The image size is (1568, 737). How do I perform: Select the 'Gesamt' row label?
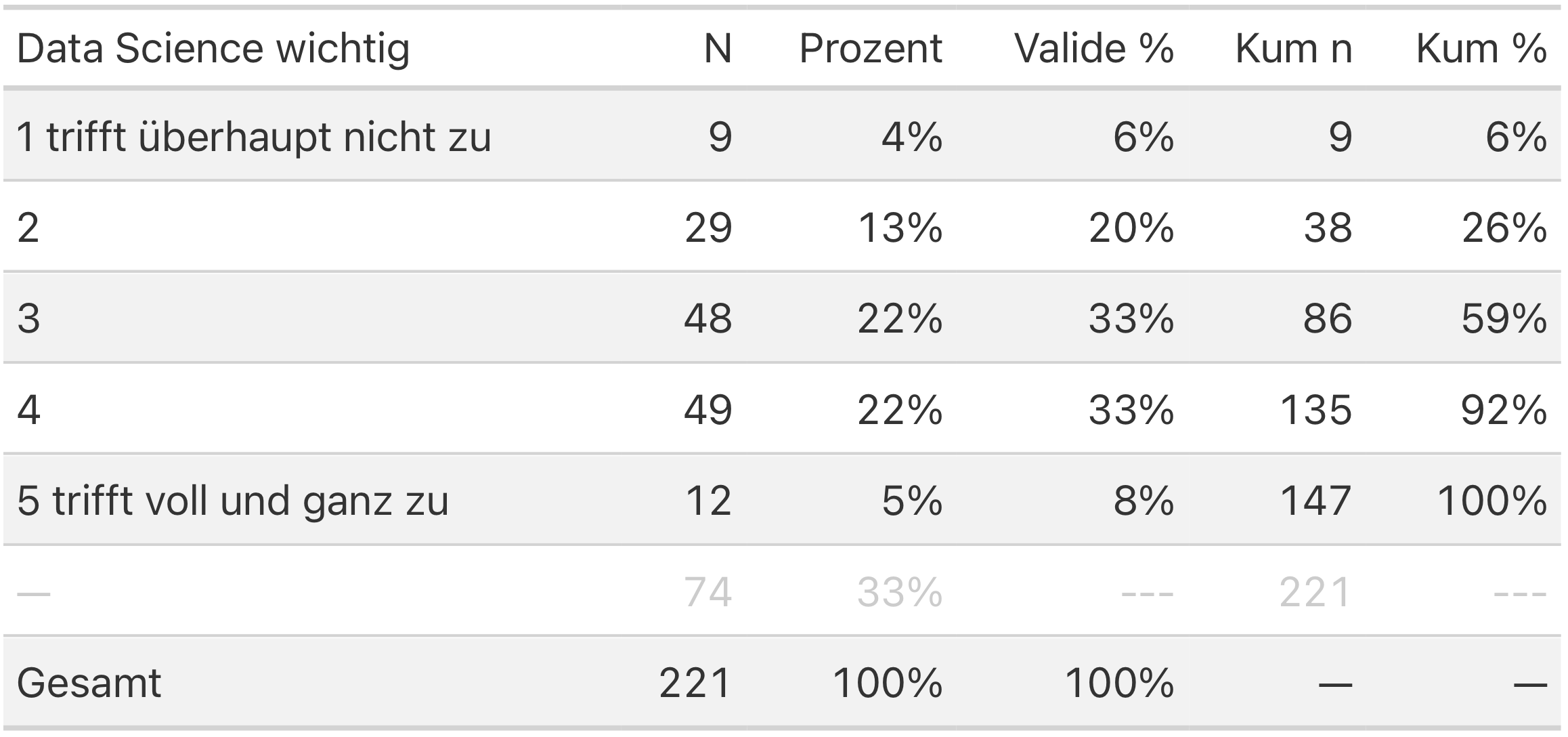pyautogui.click(x=89, y=683)
